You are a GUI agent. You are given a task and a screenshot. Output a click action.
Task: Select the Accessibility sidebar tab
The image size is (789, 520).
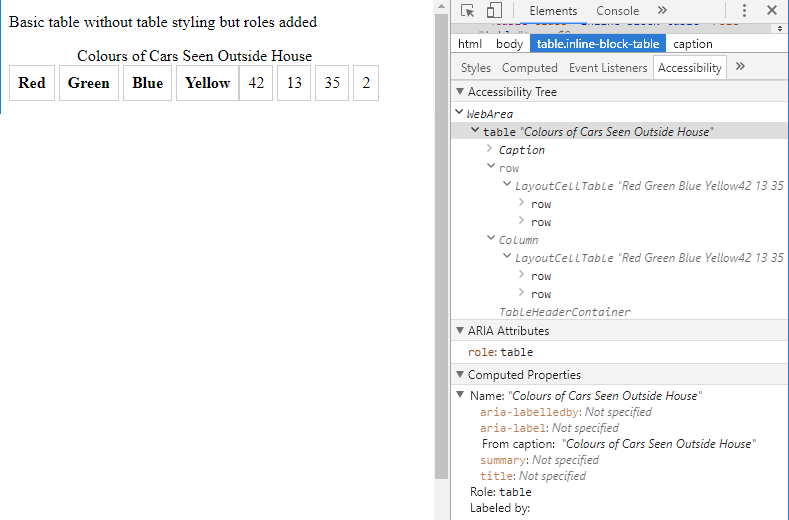pos(689,68)
